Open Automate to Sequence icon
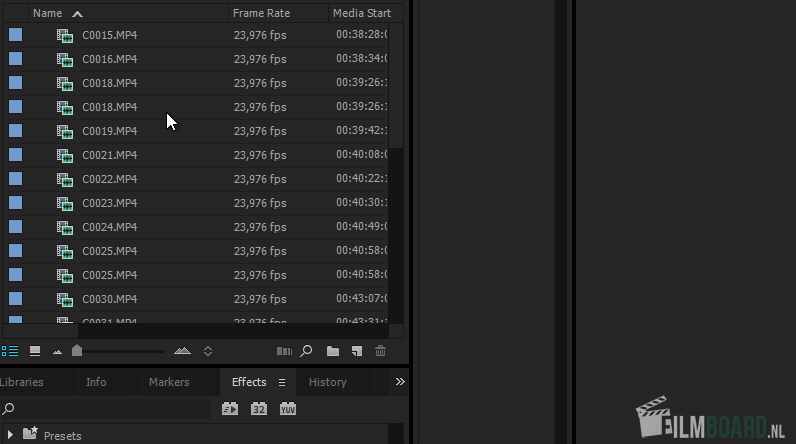 [284, 351]
